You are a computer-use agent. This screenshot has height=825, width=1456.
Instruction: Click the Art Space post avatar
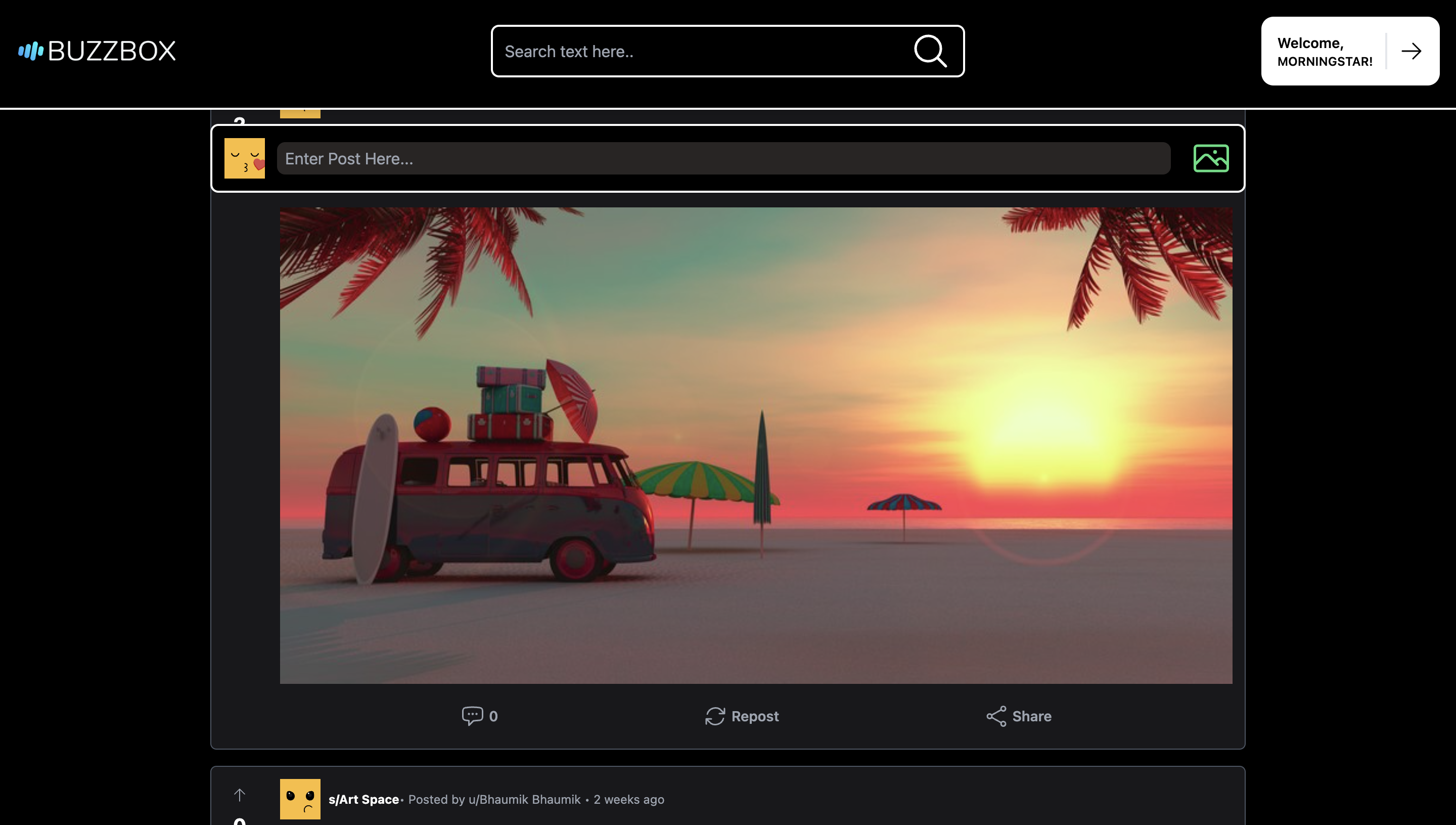point(300,798)
